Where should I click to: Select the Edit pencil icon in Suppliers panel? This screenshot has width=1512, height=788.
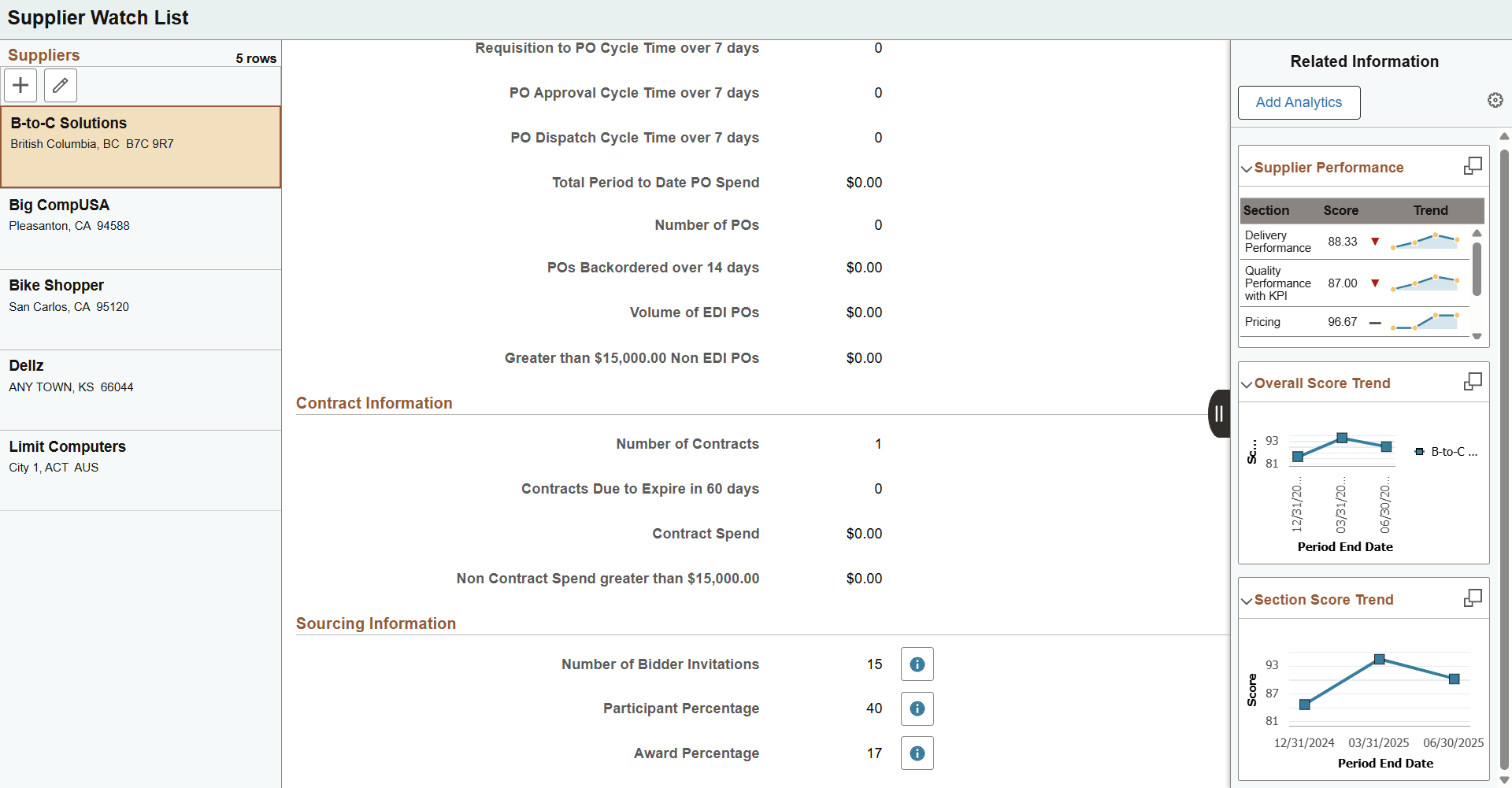click(60, 85)
